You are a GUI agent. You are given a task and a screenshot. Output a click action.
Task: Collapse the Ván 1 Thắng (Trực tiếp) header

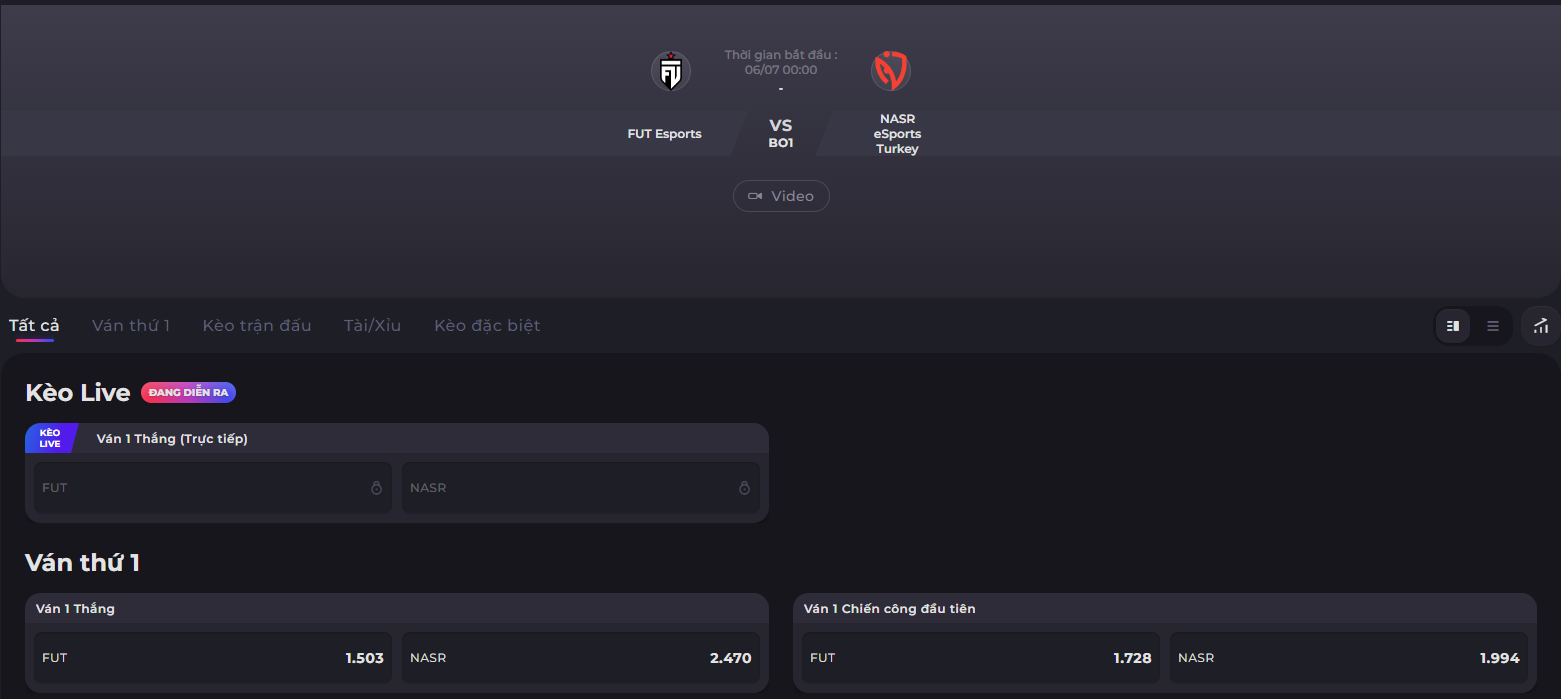397,439
